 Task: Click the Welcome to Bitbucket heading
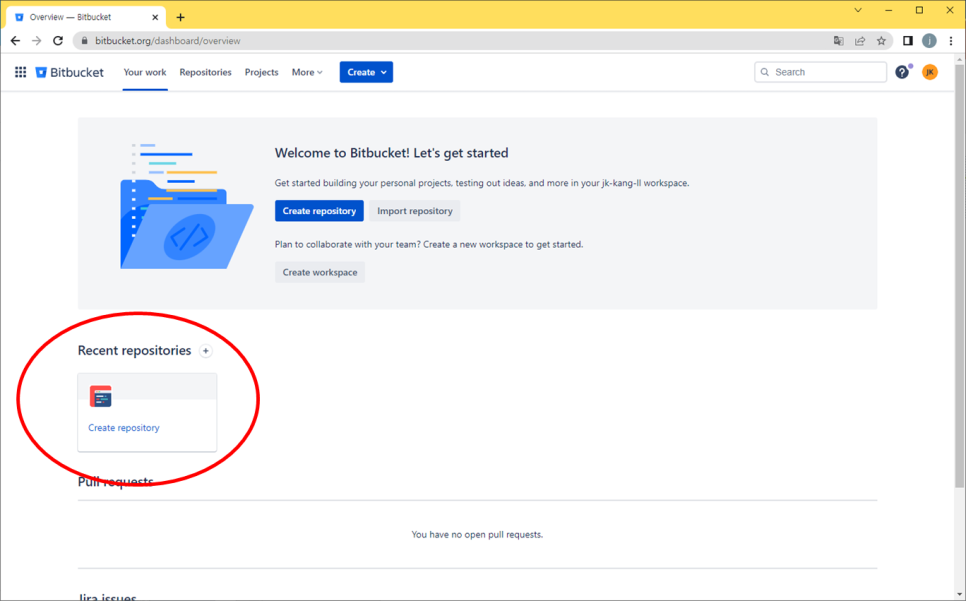(x=392, y=153)
